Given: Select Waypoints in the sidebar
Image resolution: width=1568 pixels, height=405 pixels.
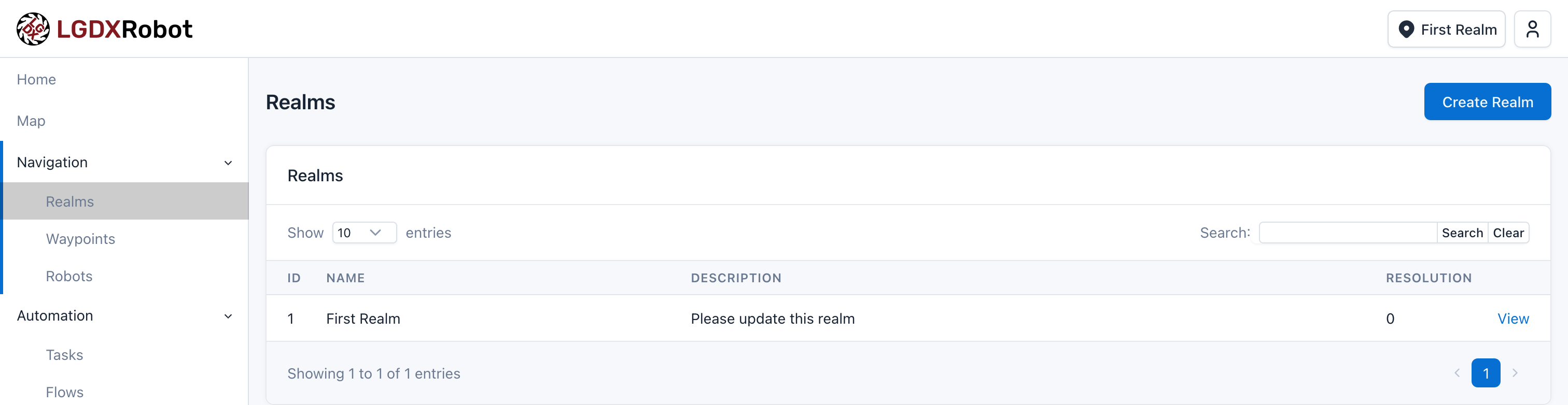Looking at the screenshot, I should (80, 238).
